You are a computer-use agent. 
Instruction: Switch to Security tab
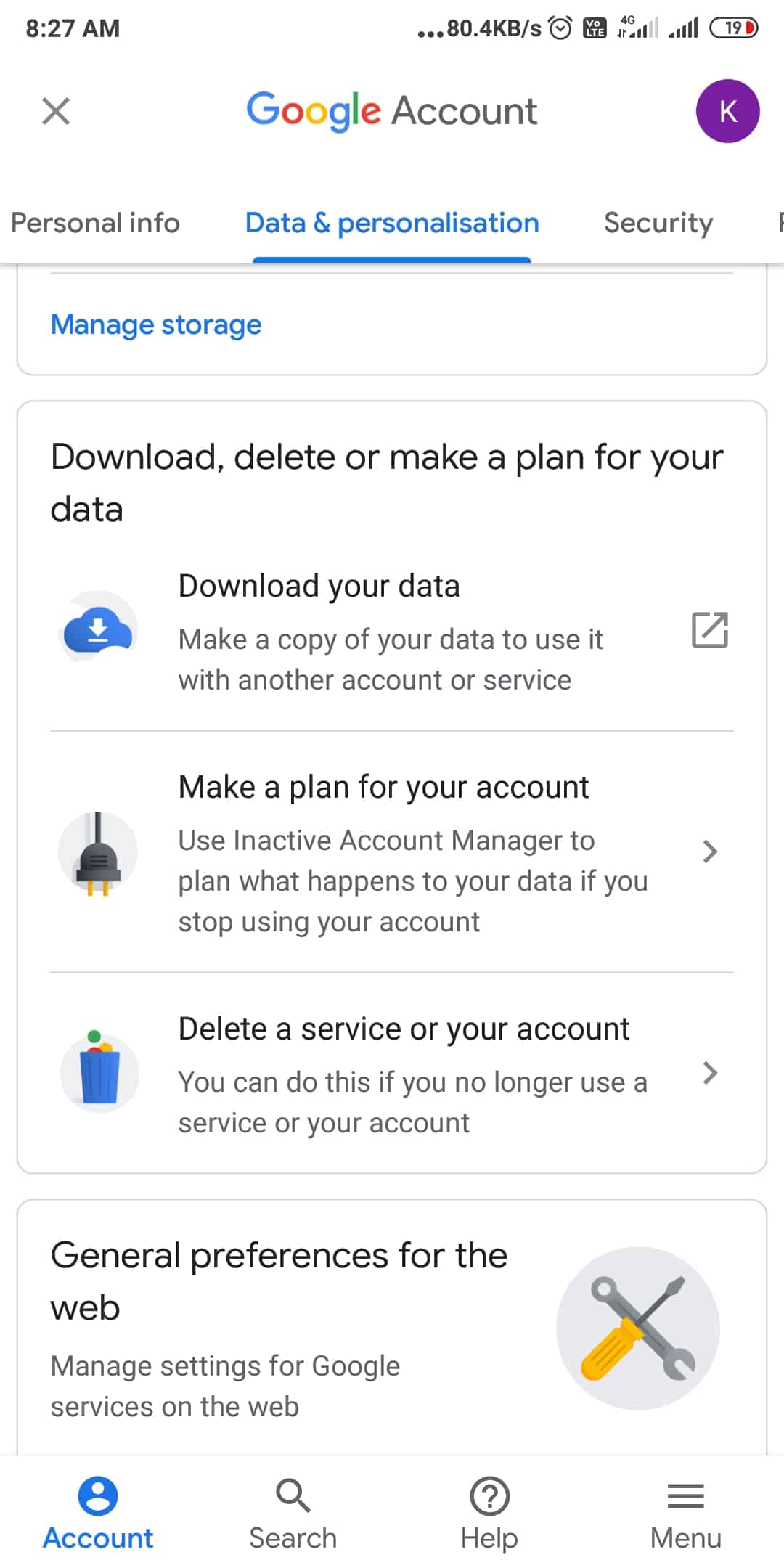[658, 223]
